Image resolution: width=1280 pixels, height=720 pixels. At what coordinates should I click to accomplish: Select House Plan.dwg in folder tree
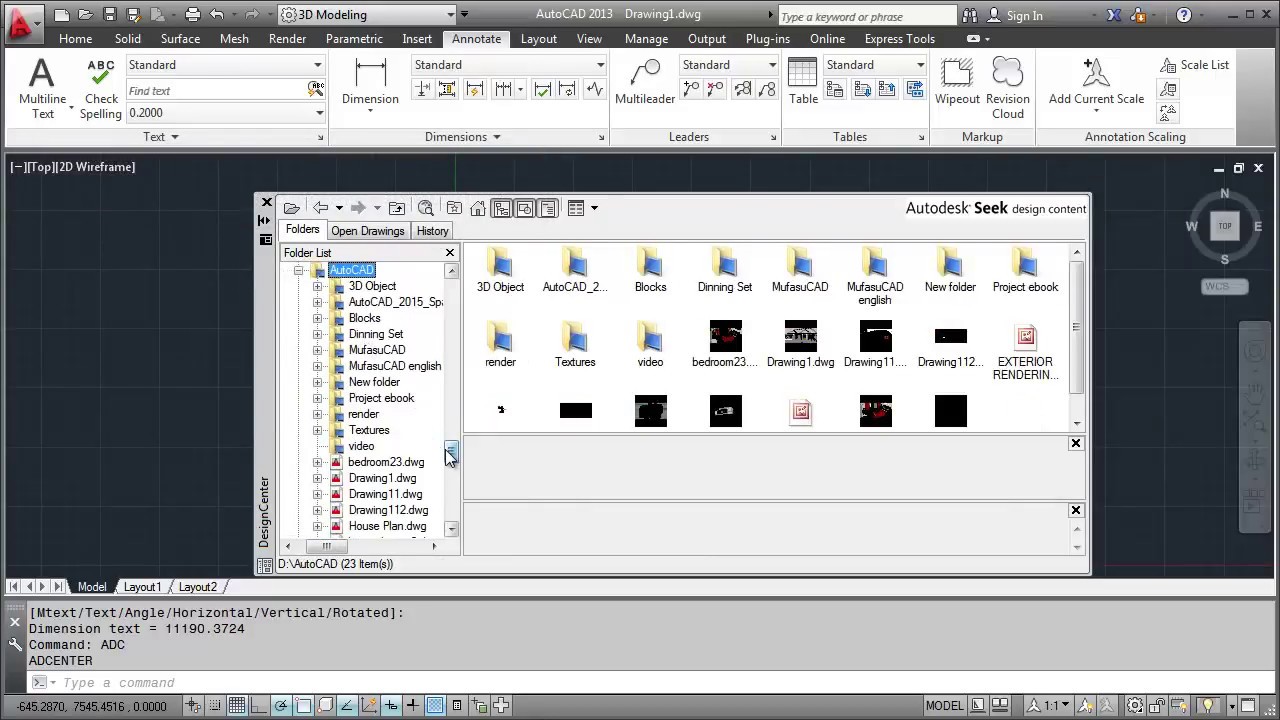point(387,526)
